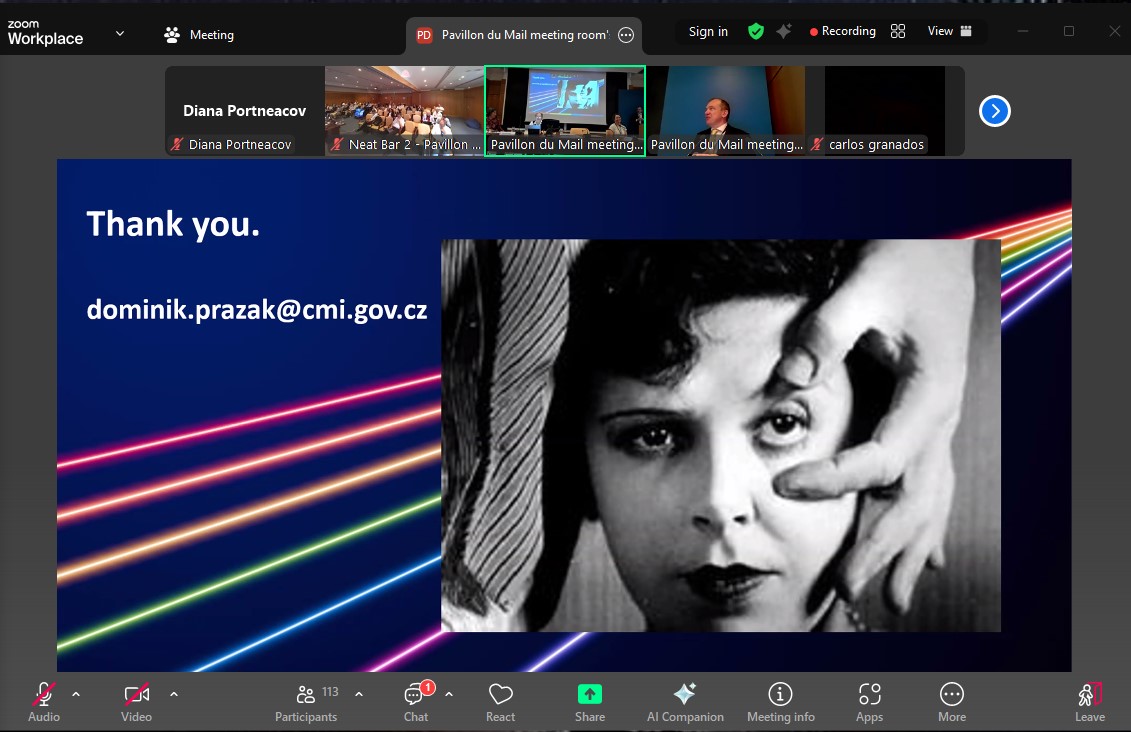The width and height of the screenshot is (1131, 732).
Task: Open the React emoji panel
Action: 500,701
